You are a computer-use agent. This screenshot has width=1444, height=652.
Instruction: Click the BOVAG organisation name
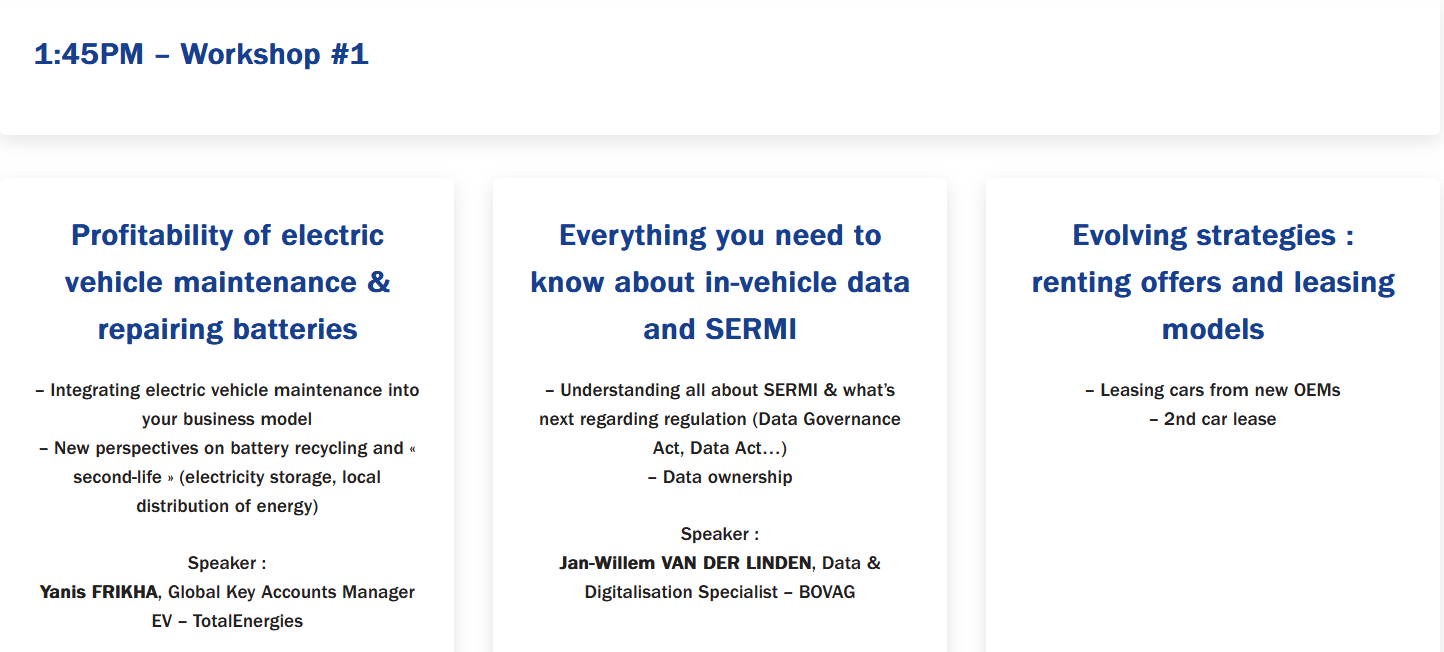click(827, 592)
